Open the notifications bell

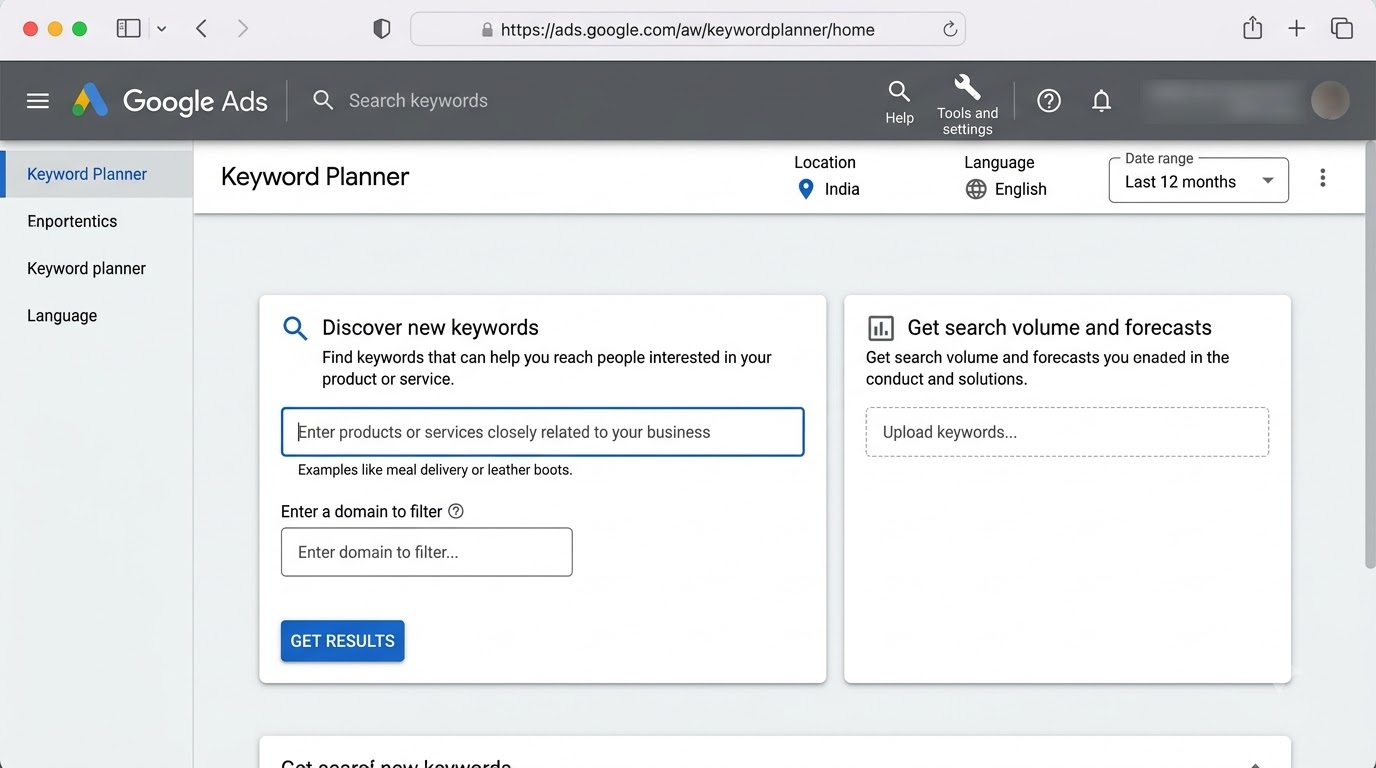[1101, 100]
